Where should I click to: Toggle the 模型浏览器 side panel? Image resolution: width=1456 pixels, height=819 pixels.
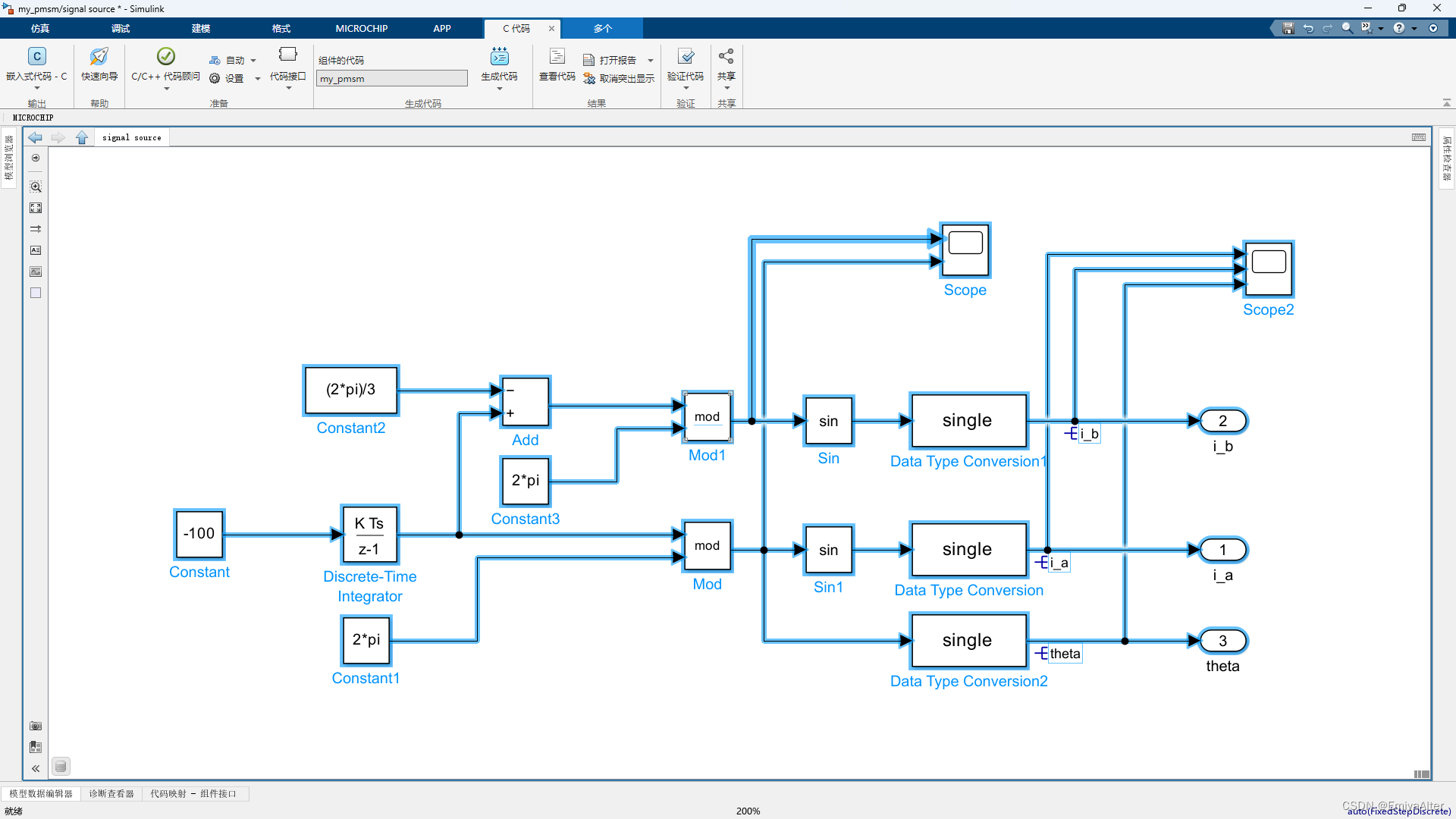(x=9, y=158)
